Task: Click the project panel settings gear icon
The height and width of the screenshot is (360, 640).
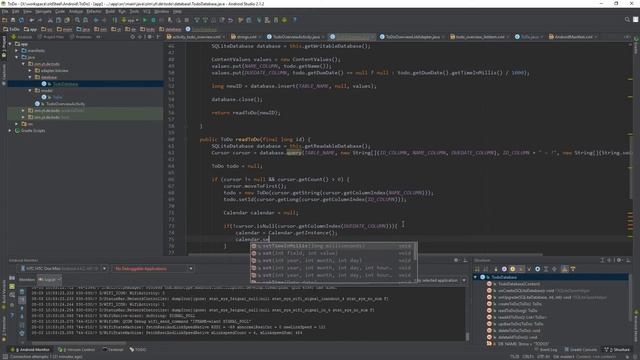Action: click(x=150, y=37)
